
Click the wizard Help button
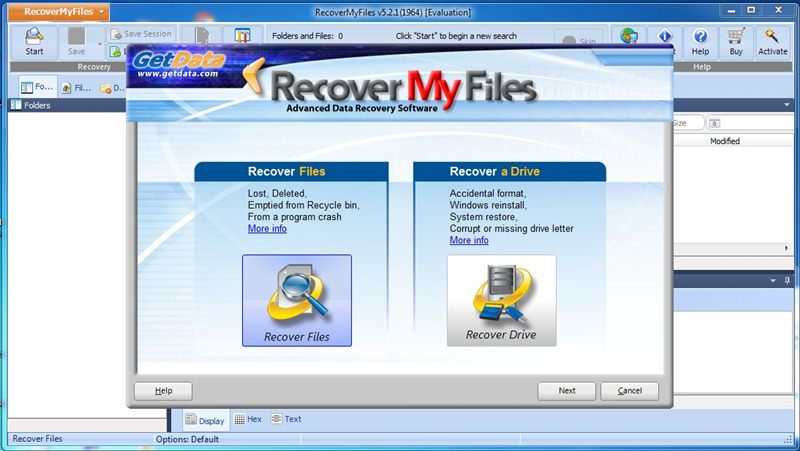[x=163, y=391]
